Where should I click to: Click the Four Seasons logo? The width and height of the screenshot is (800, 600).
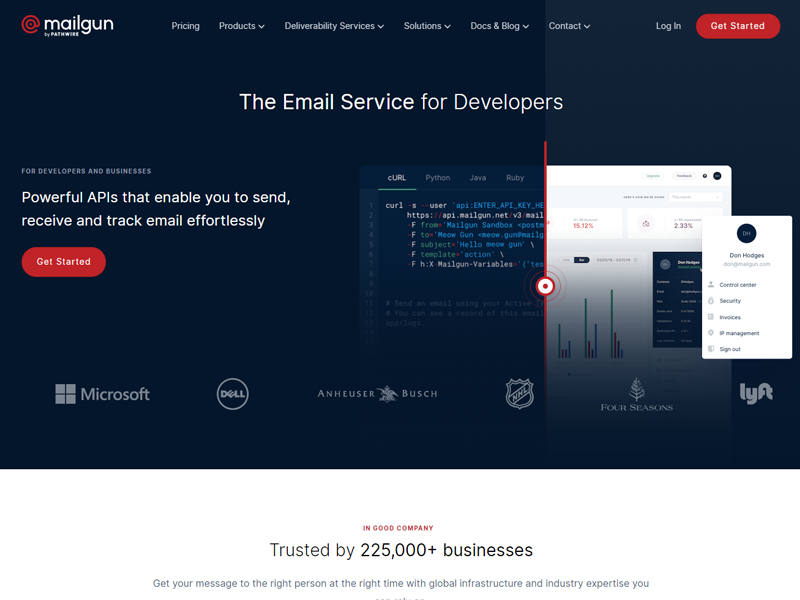coord(636,394)
